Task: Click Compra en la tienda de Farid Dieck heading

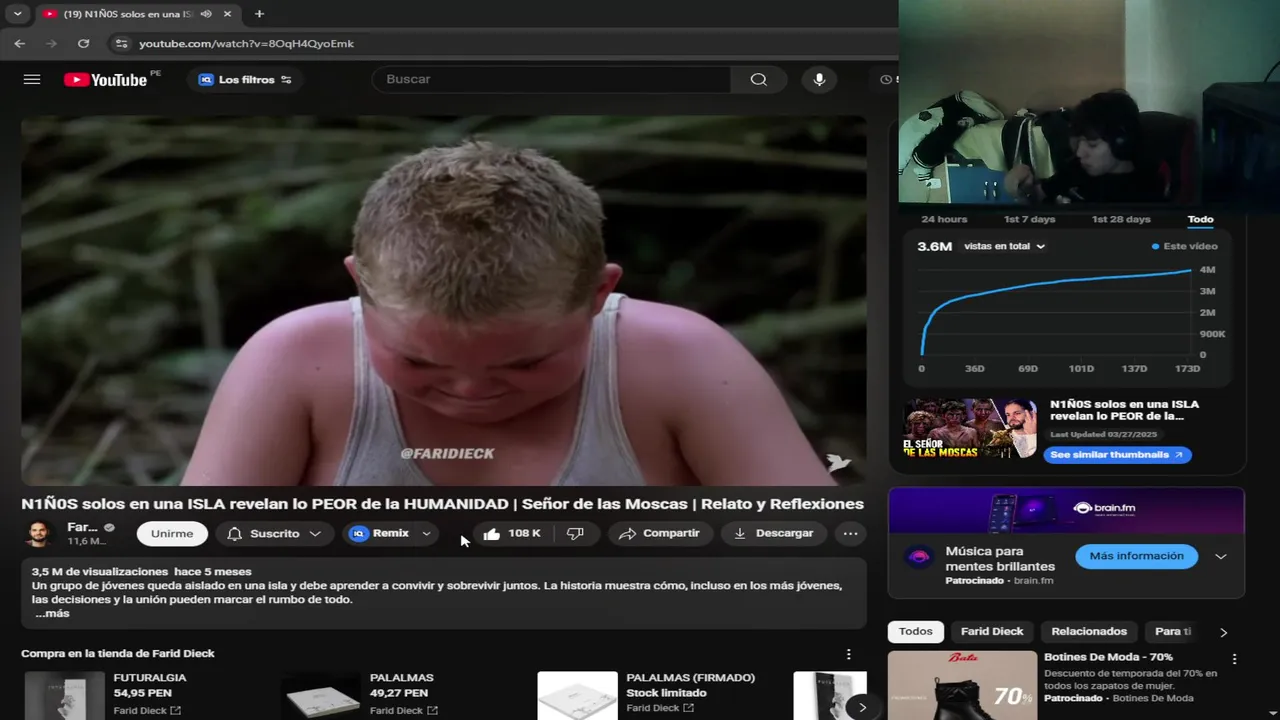Action: (118, 654)
